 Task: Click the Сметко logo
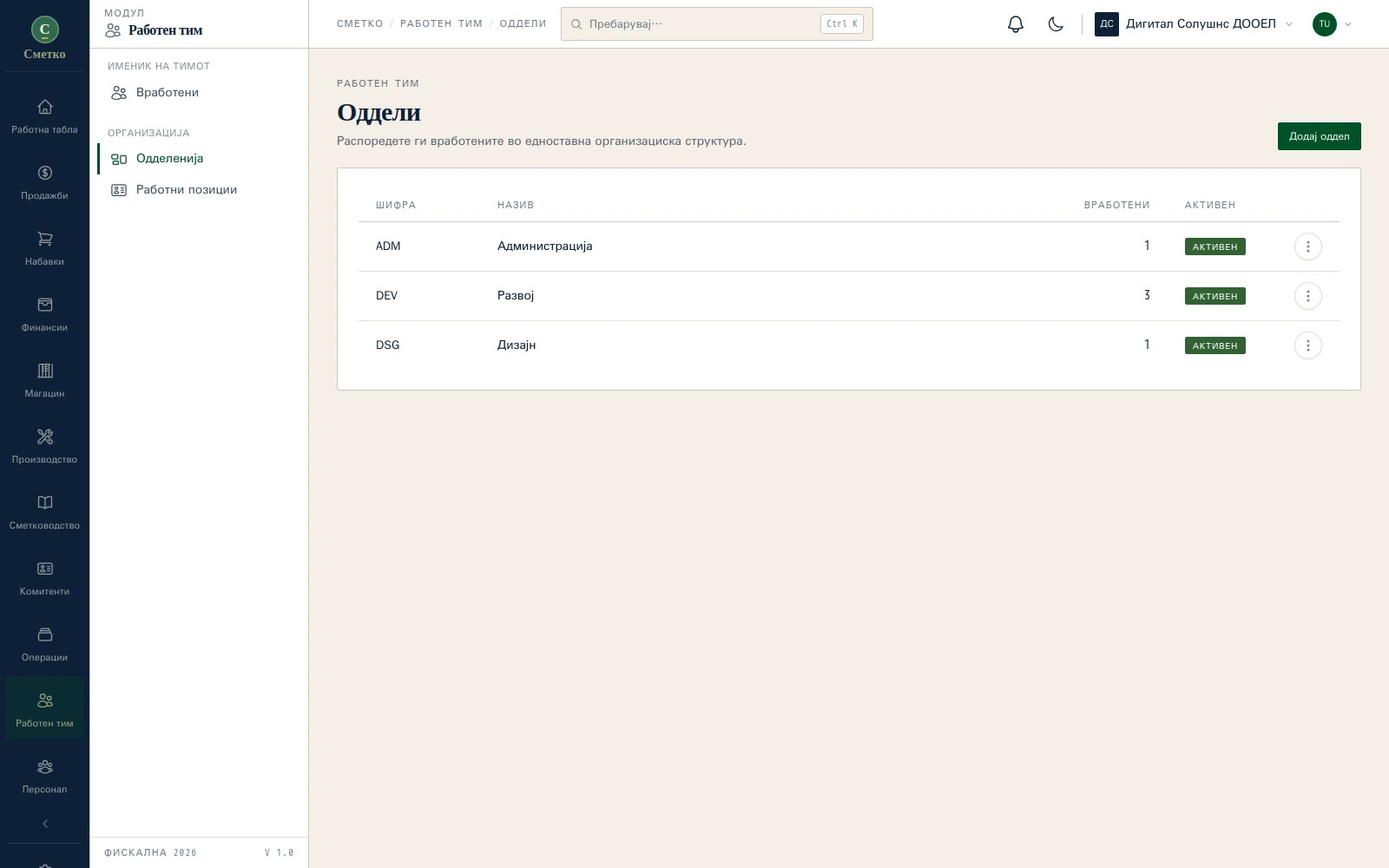pos(44,38)
